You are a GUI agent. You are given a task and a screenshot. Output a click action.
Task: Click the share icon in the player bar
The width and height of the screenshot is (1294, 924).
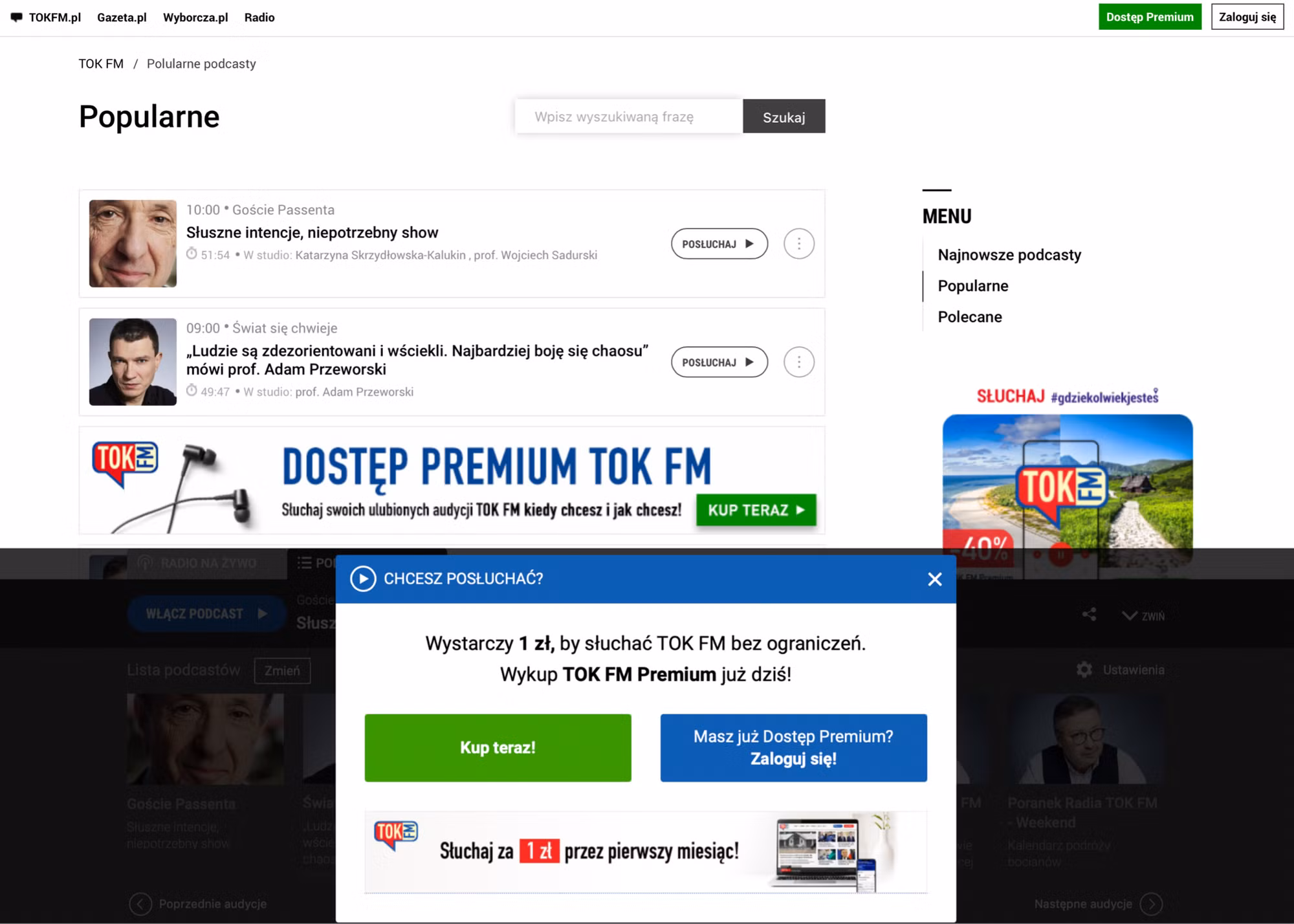pos(1088,615)
